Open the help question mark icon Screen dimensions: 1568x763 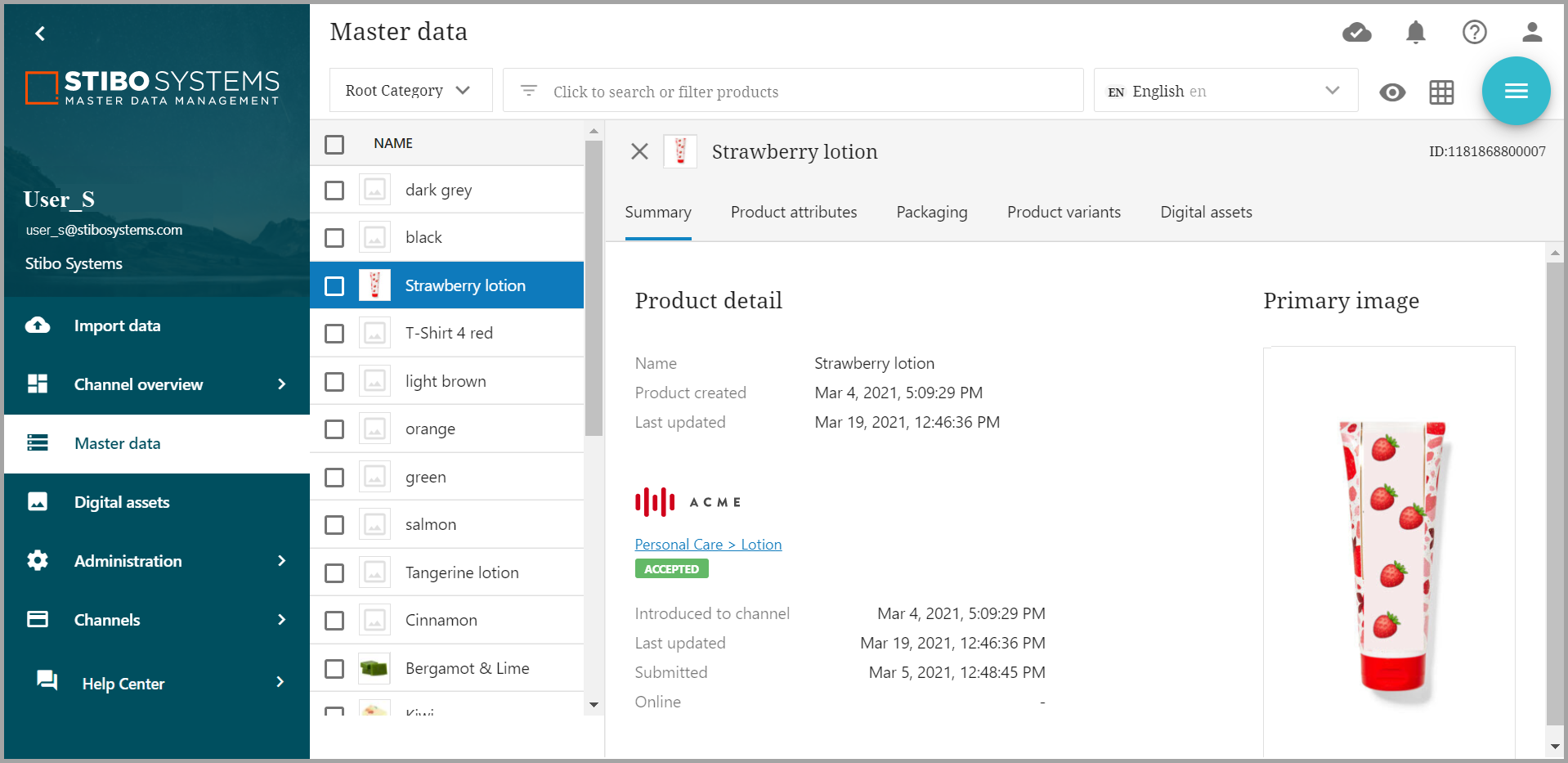coord(1474,33)
